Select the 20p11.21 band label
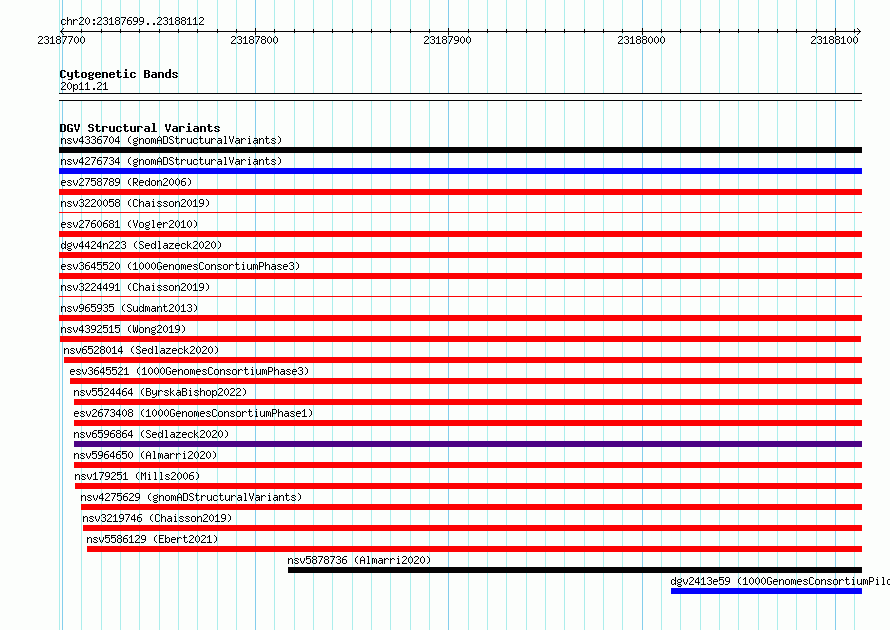The height and width of the screenshot is (630, 890). 84,86
